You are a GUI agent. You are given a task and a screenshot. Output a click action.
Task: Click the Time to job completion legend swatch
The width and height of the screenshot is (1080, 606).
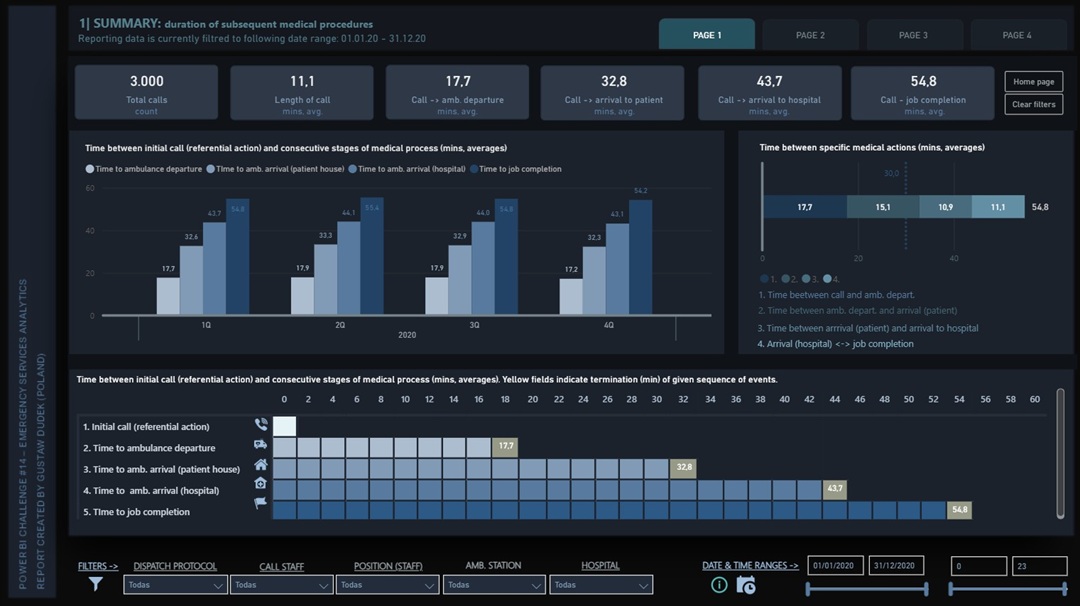point(474,169)
